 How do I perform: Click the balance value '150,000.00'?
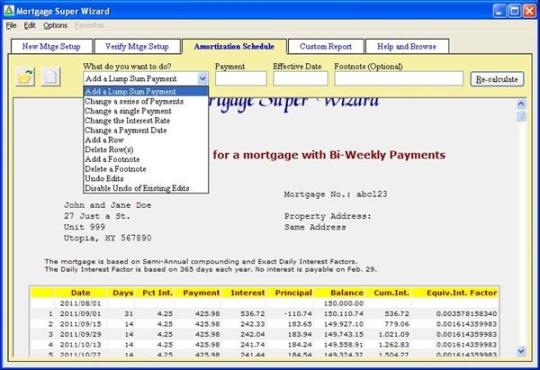point(343,303)
